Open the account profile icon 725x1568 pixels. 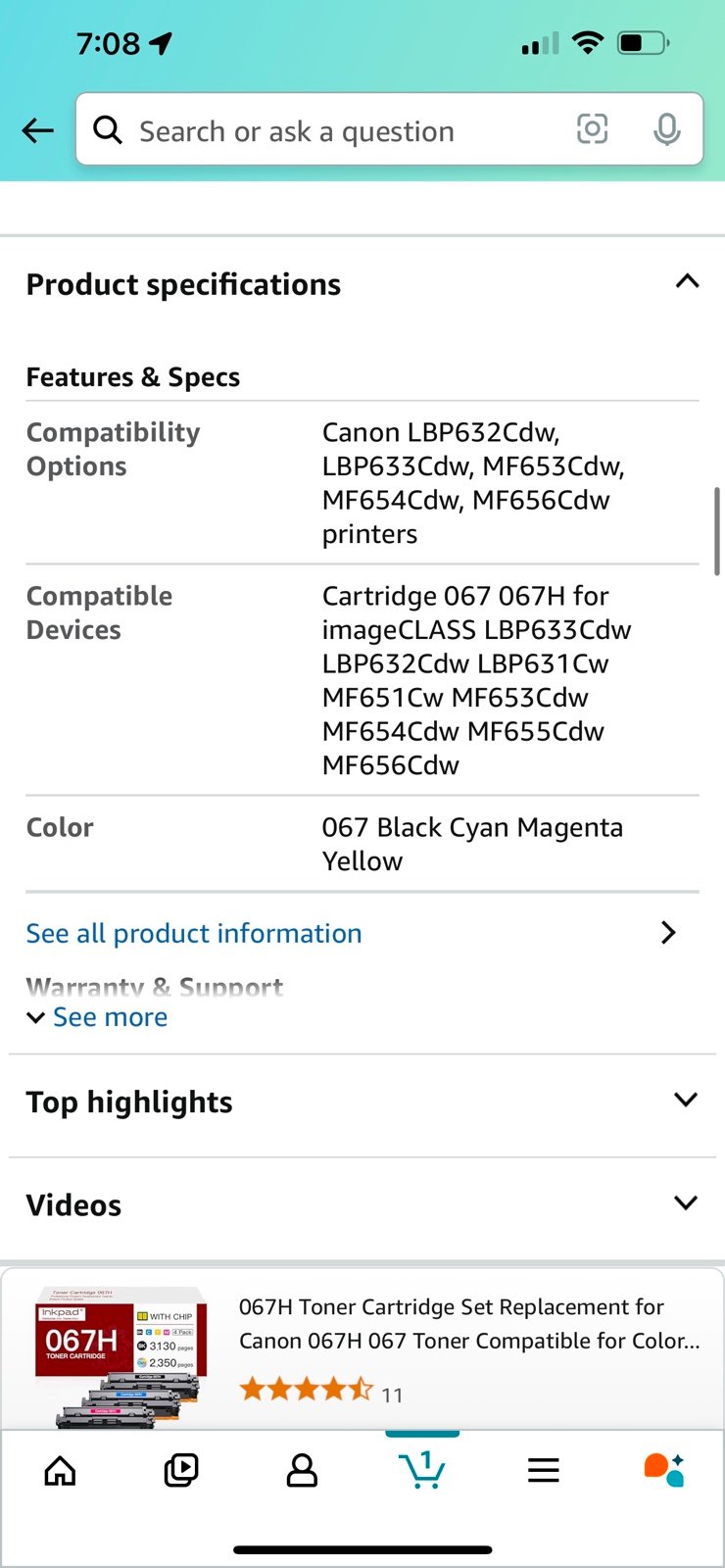point(302,1470)
